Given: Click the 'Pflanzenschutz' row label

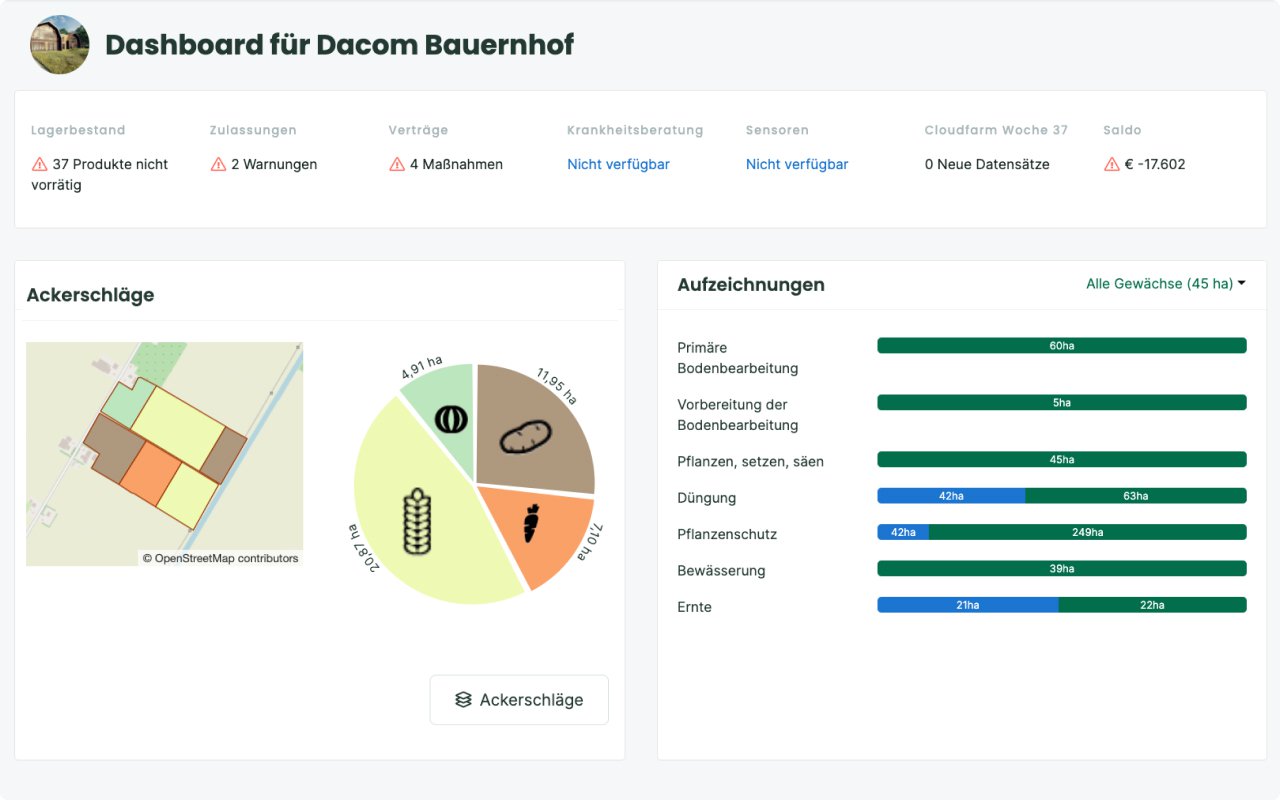Looking at the screenshot, I should 727,534.
